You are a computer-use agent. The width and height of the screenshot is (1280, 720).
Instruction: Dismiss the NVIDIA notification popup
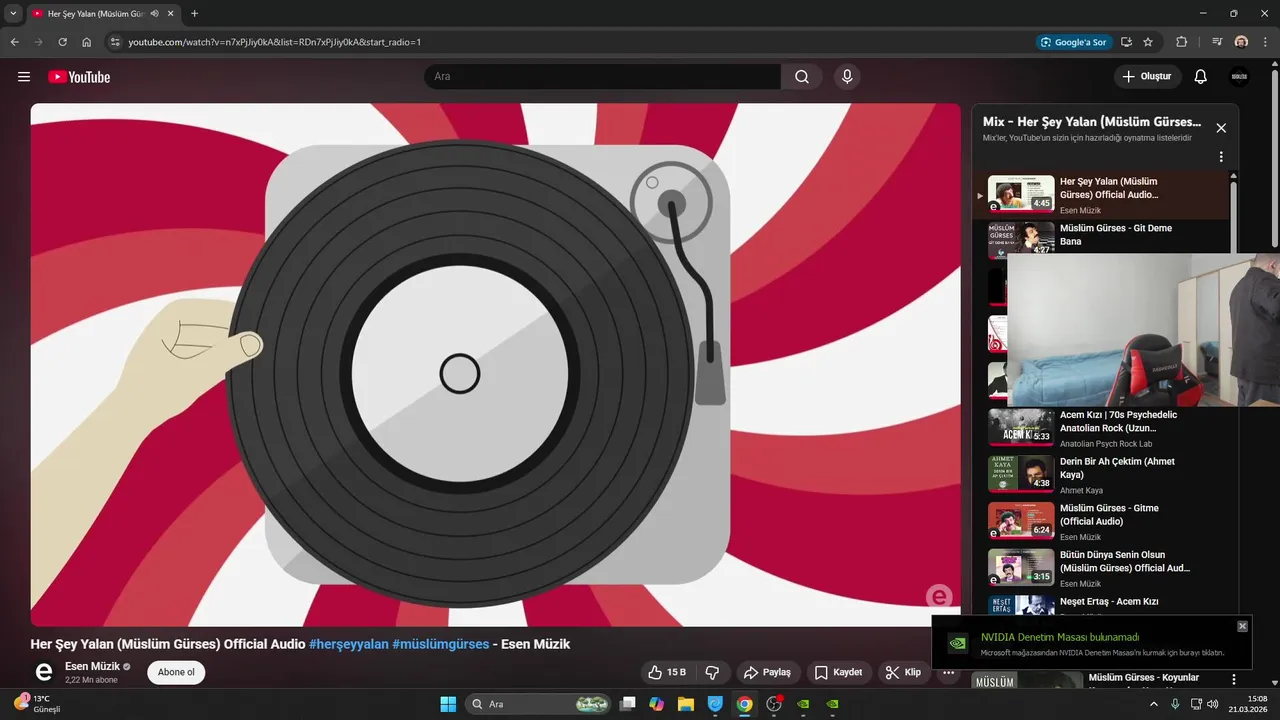[1242, 626]
